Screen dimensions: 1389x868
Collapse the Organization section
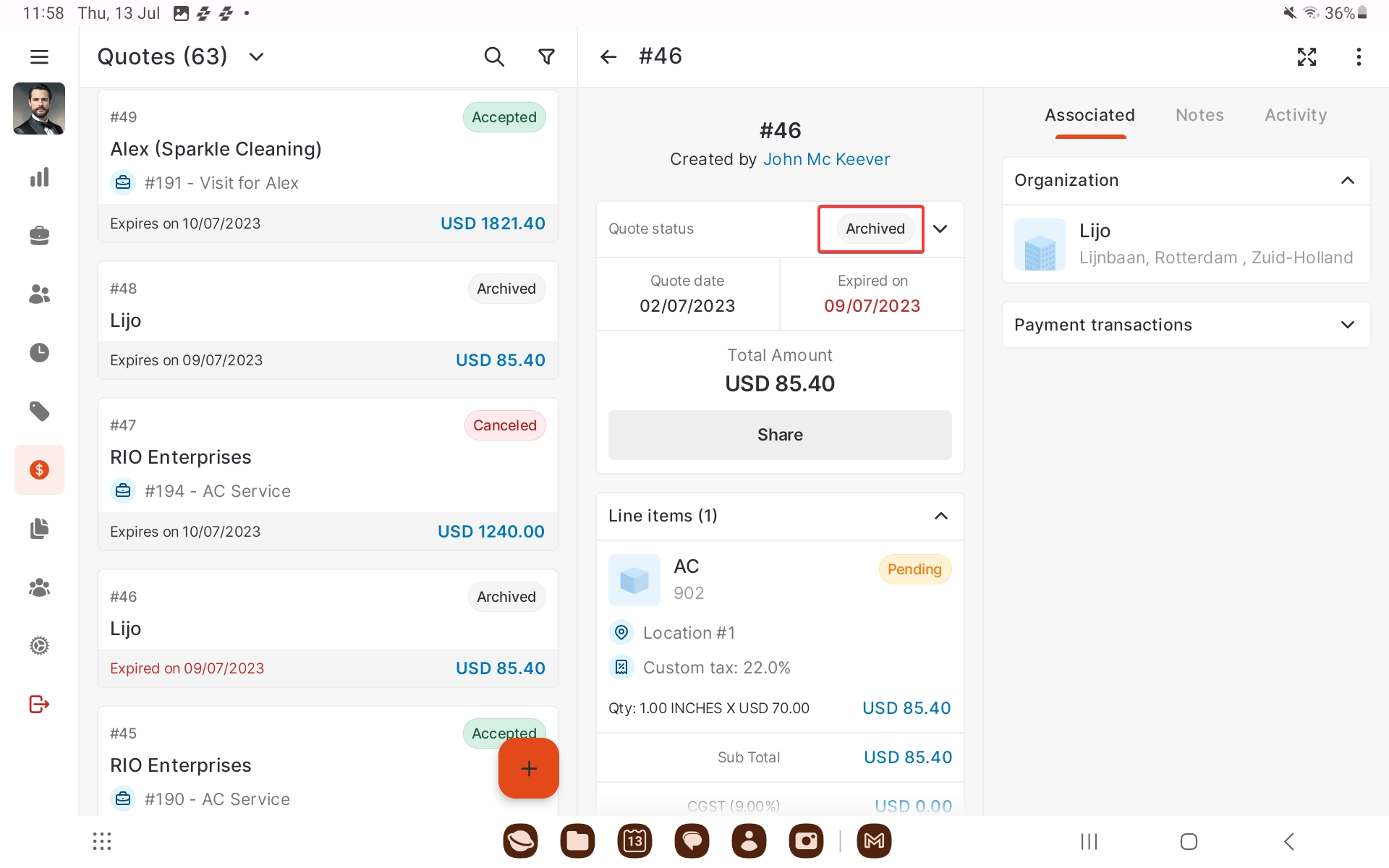1347,180
